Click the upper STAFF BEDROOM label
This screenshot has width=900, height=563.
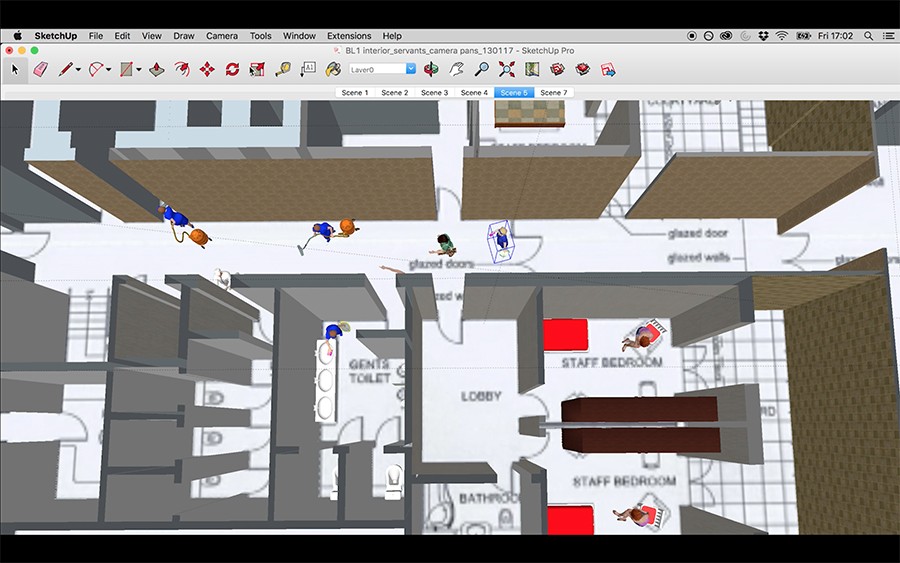click(x=612, y=362)
